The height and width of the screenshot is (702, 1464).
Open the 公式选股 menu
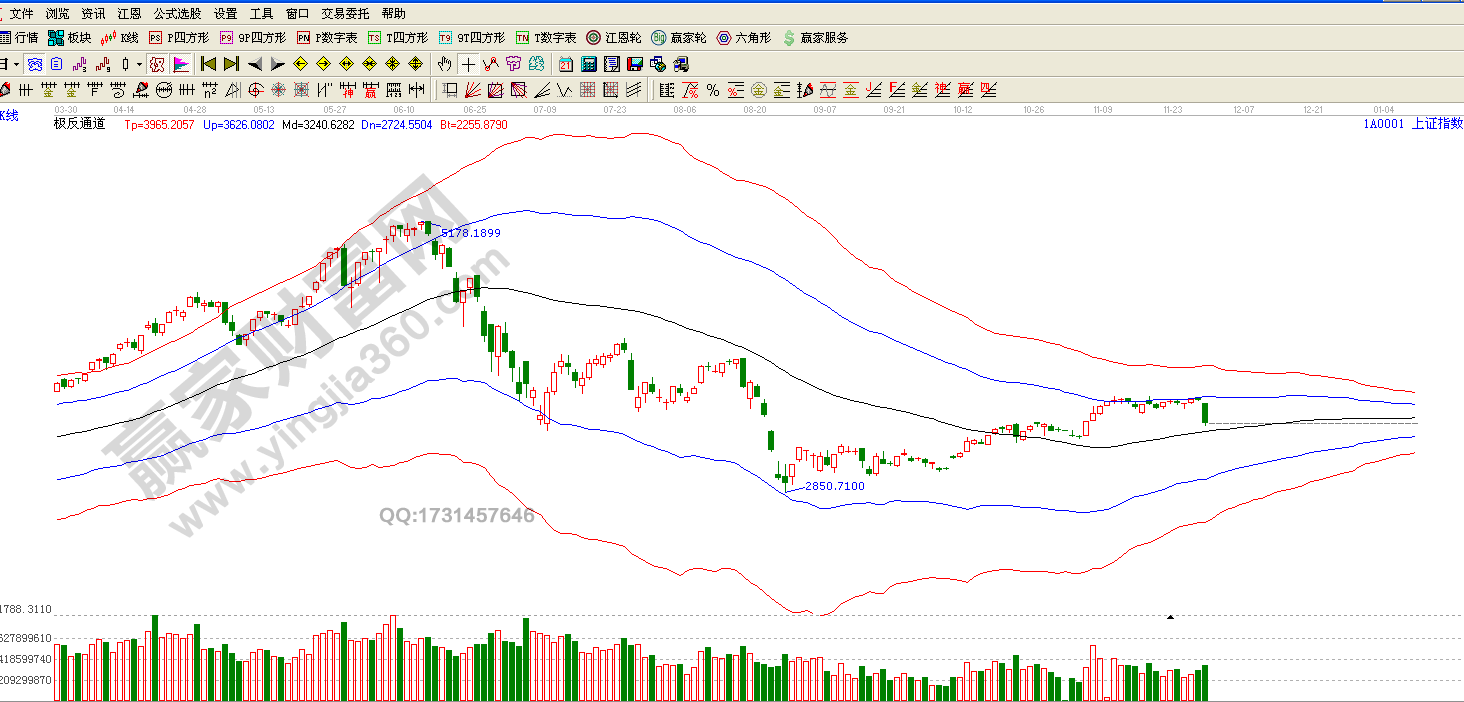177,13
